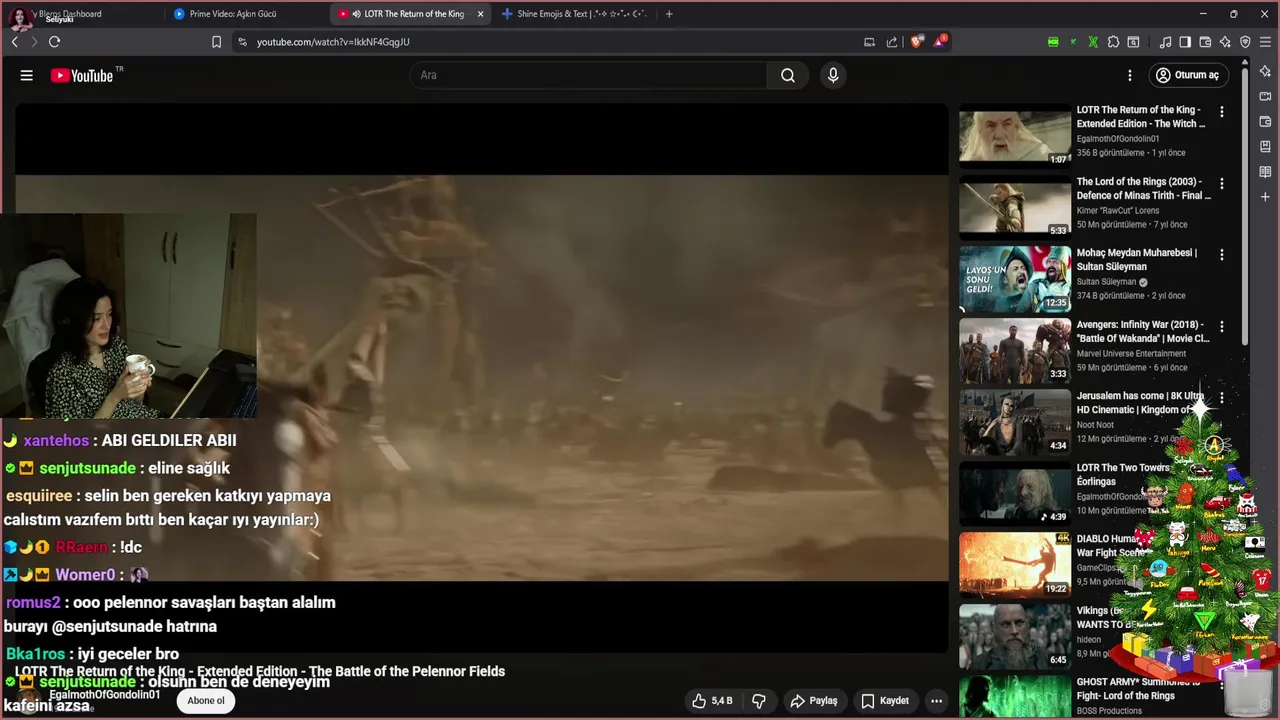Open the screen cast icon in address bar
The image size is (1280, 720).
coord(869,42)
